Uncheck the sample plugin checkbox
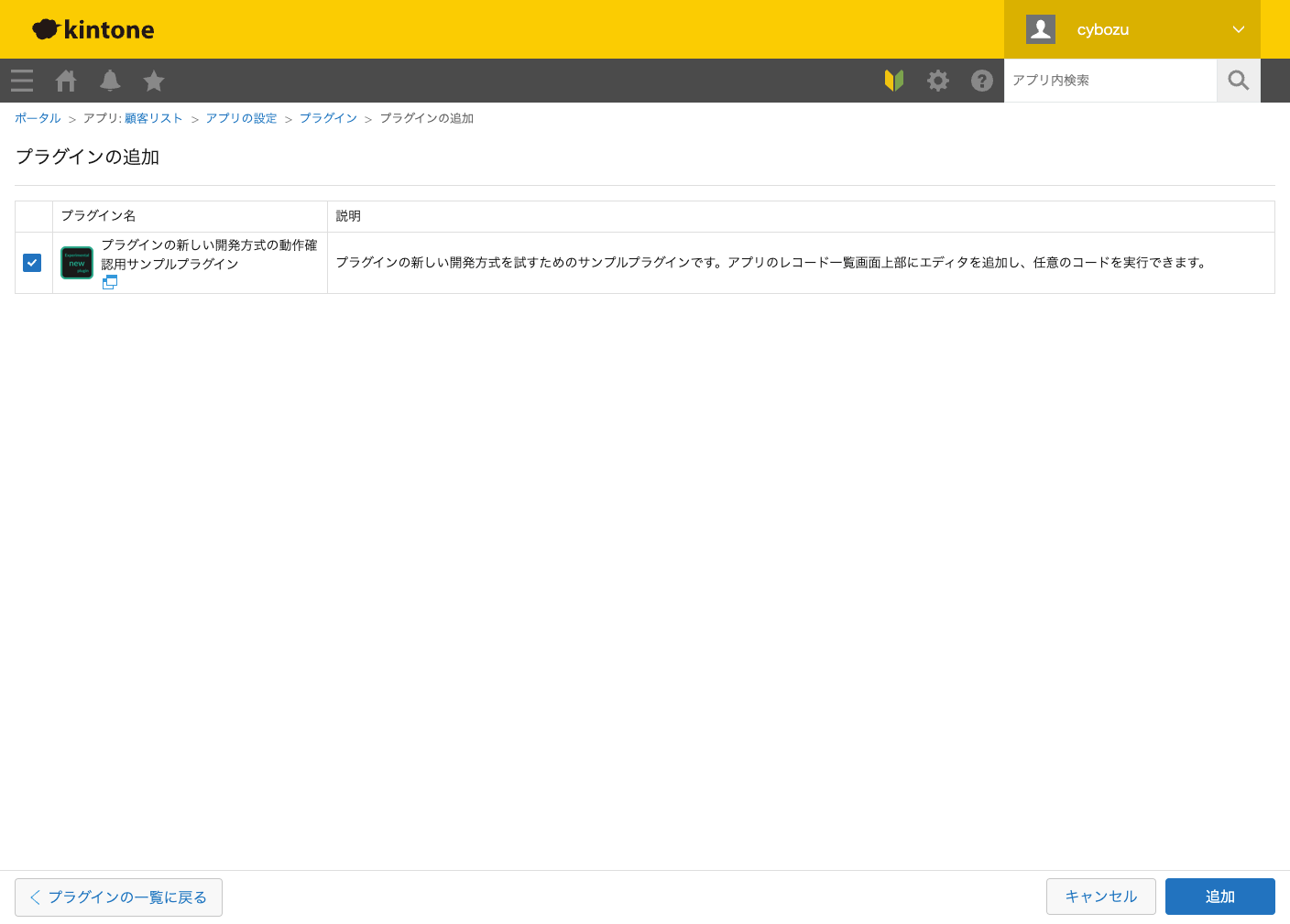This screenshot has width=1290, height=924. pyautogui.click(x=32, y=263)
